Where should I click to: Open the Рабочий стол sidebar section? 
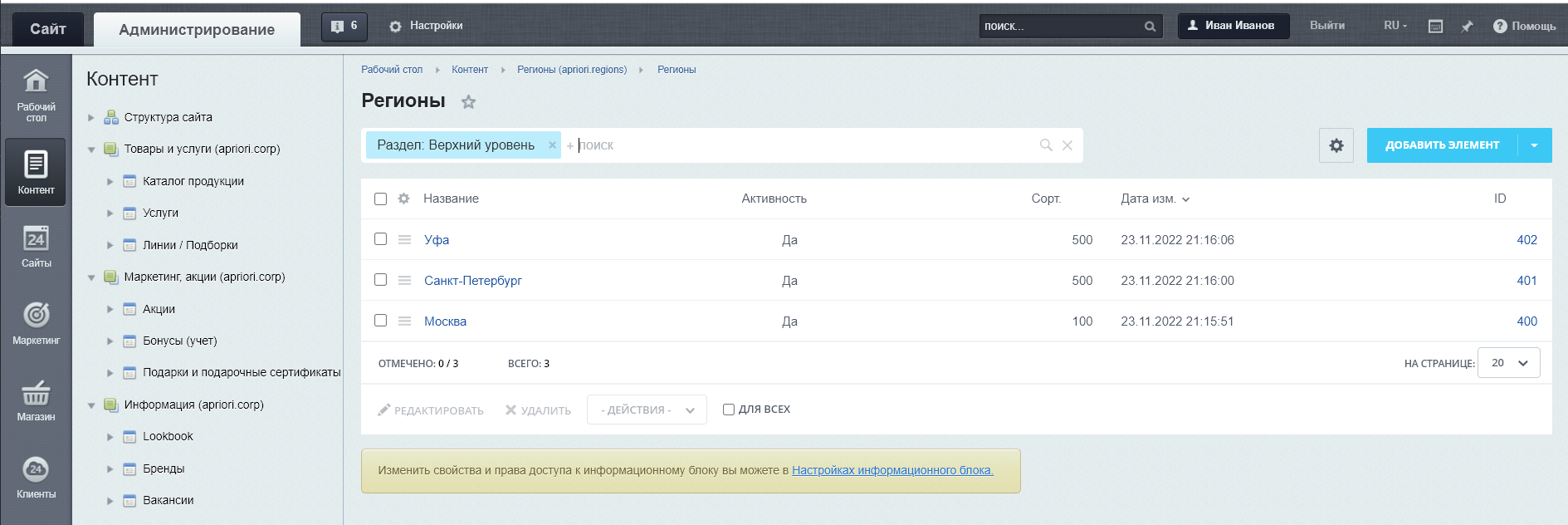(36, 94)
